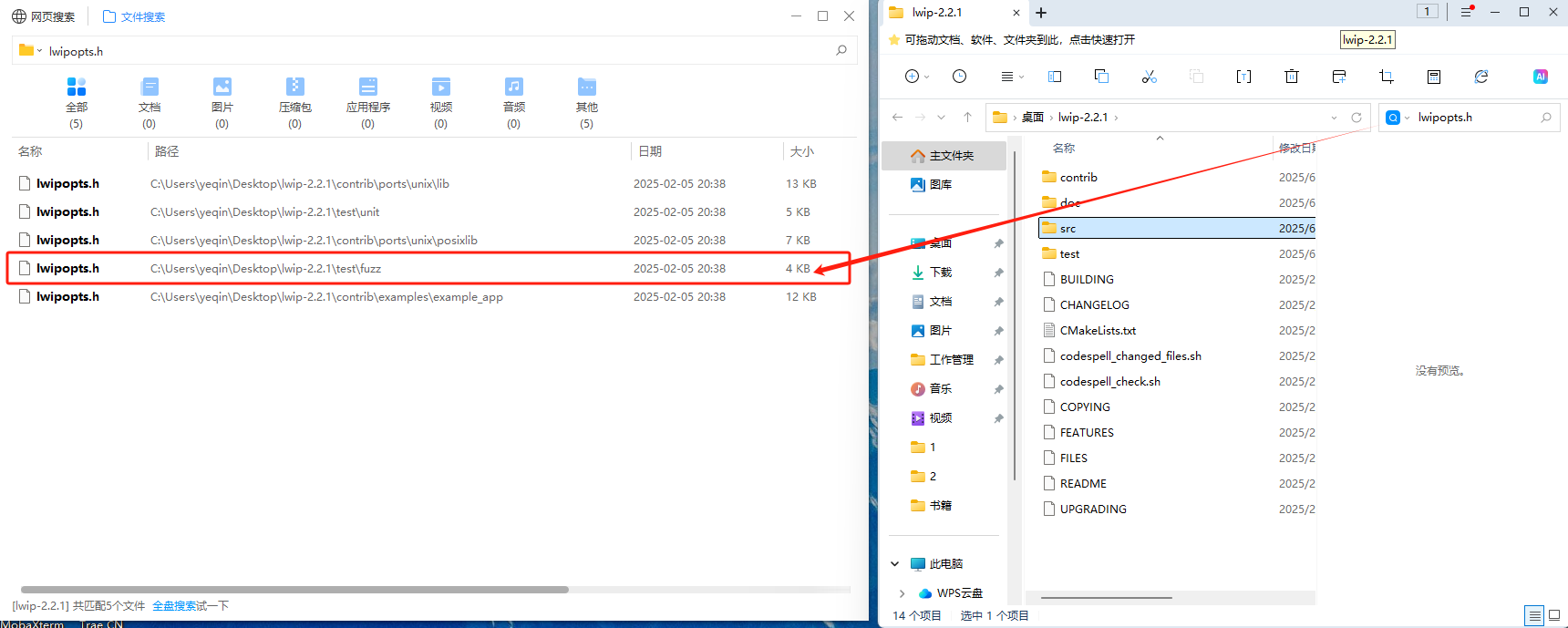Screen dimensions: 1568x628
Task: Click the new window icon in toolbar
Action: (x=1339, y=77)
